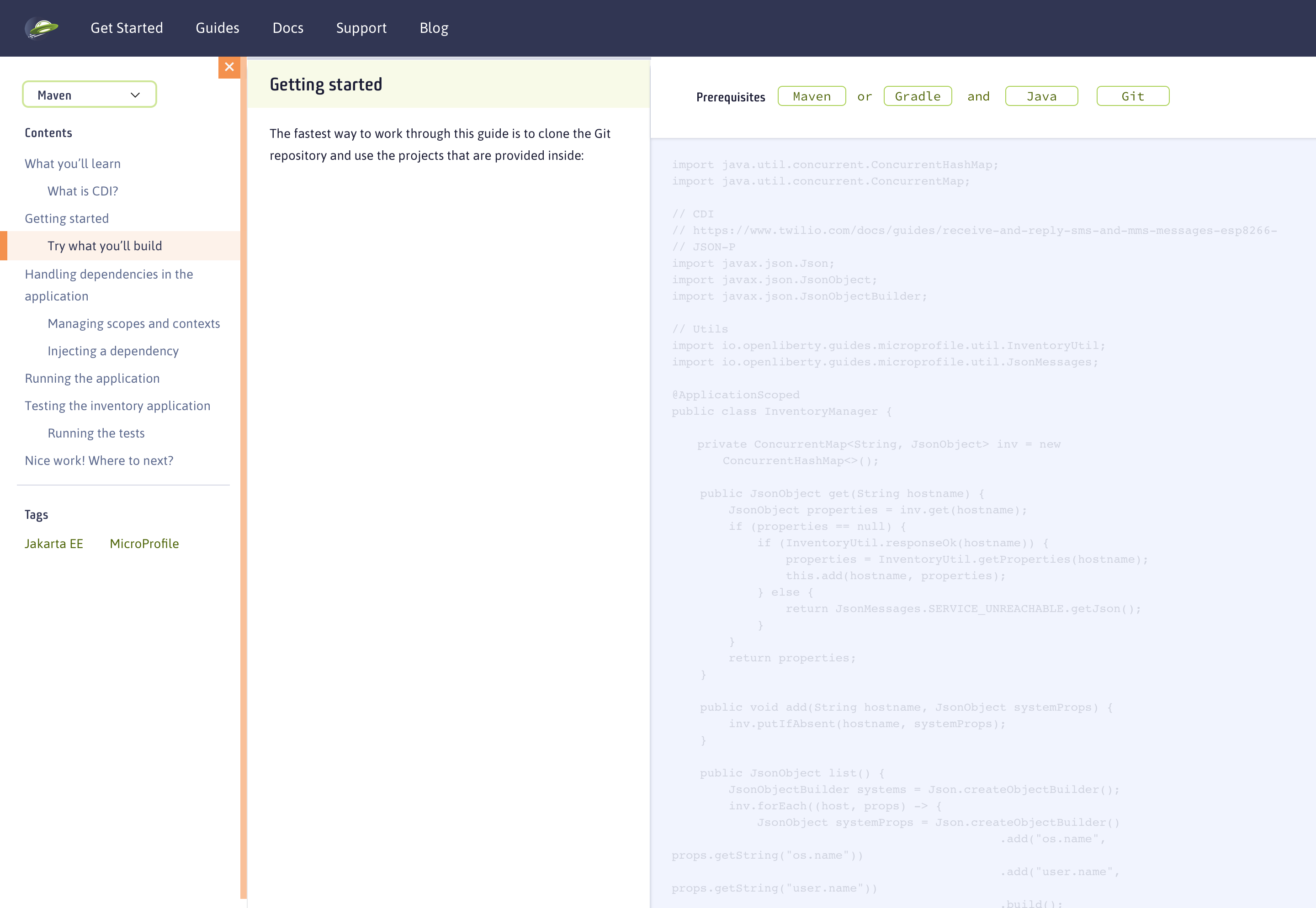
Task: Open the Docs page
Action: click(x=288, y=28)
